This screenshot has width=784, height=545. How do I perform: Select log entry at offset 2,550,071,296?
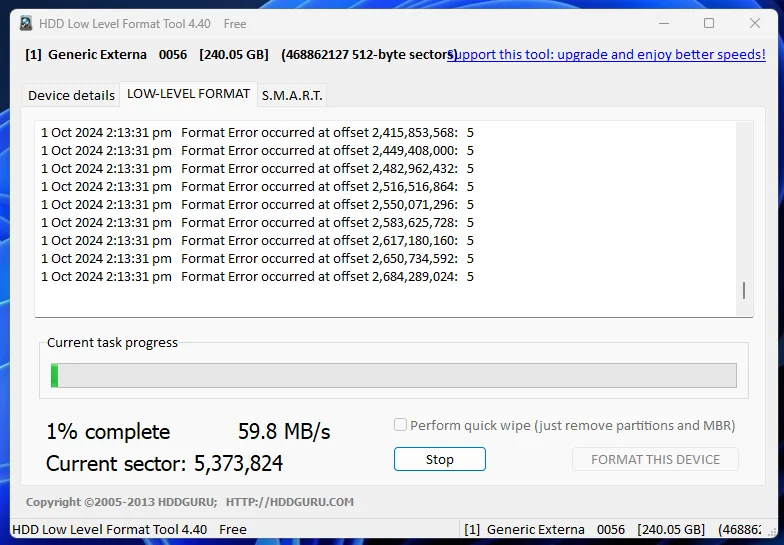pos(257,204)
